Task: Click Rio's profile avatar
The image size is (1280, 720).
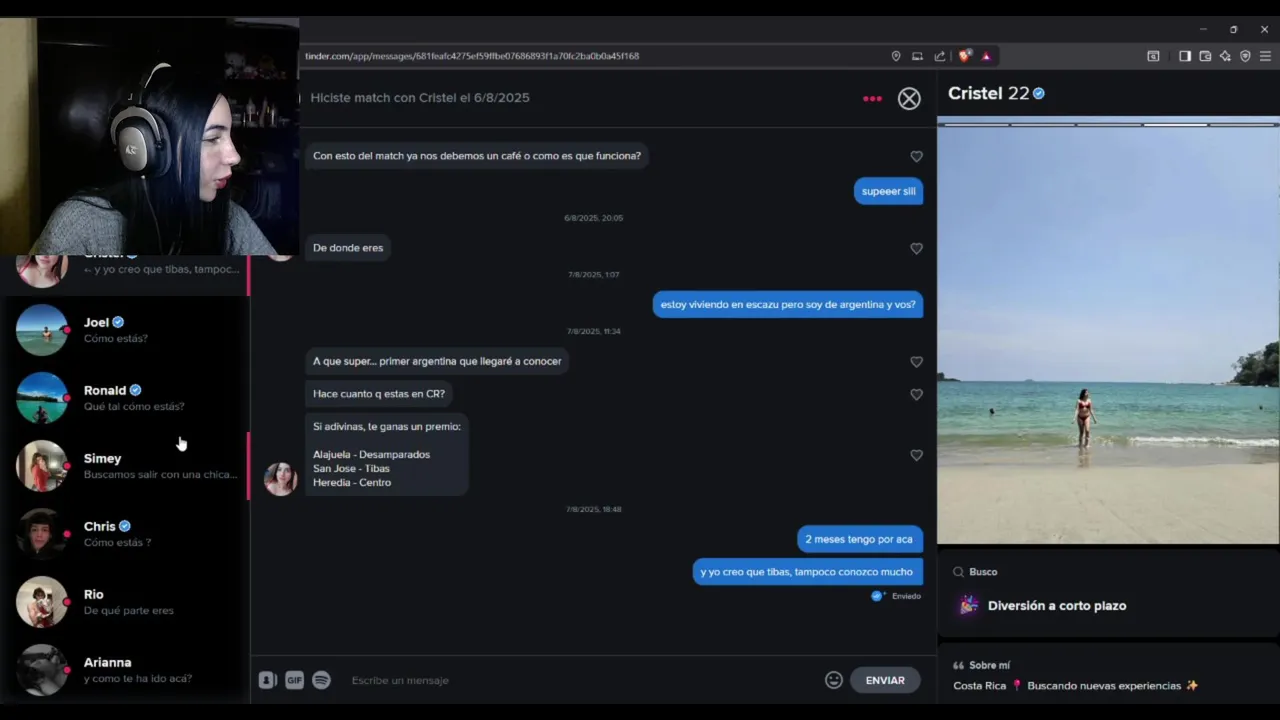Action: 42,602
